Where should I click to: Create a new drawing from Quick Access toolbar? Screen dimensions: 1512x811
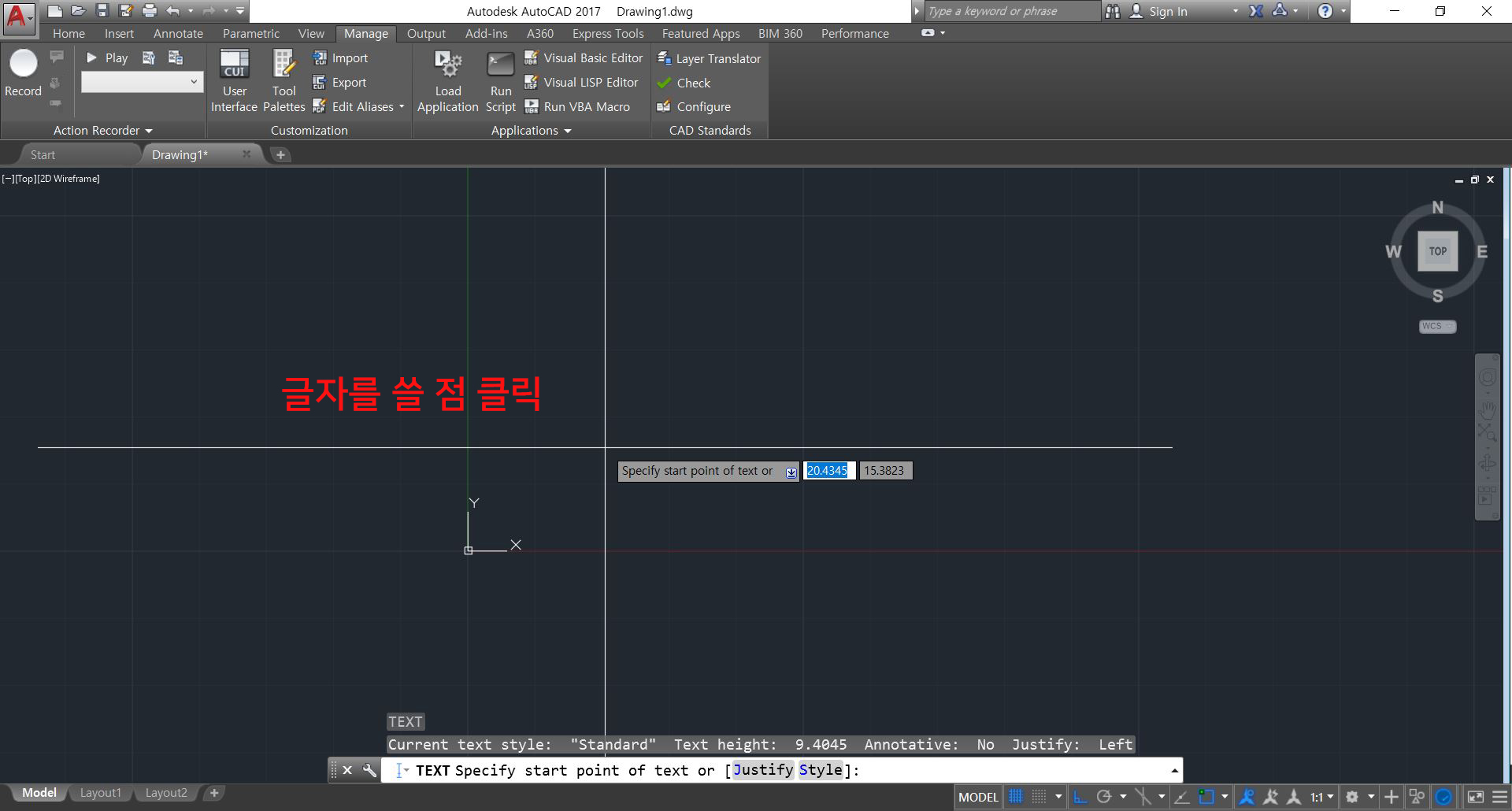(x=54, y=11)
